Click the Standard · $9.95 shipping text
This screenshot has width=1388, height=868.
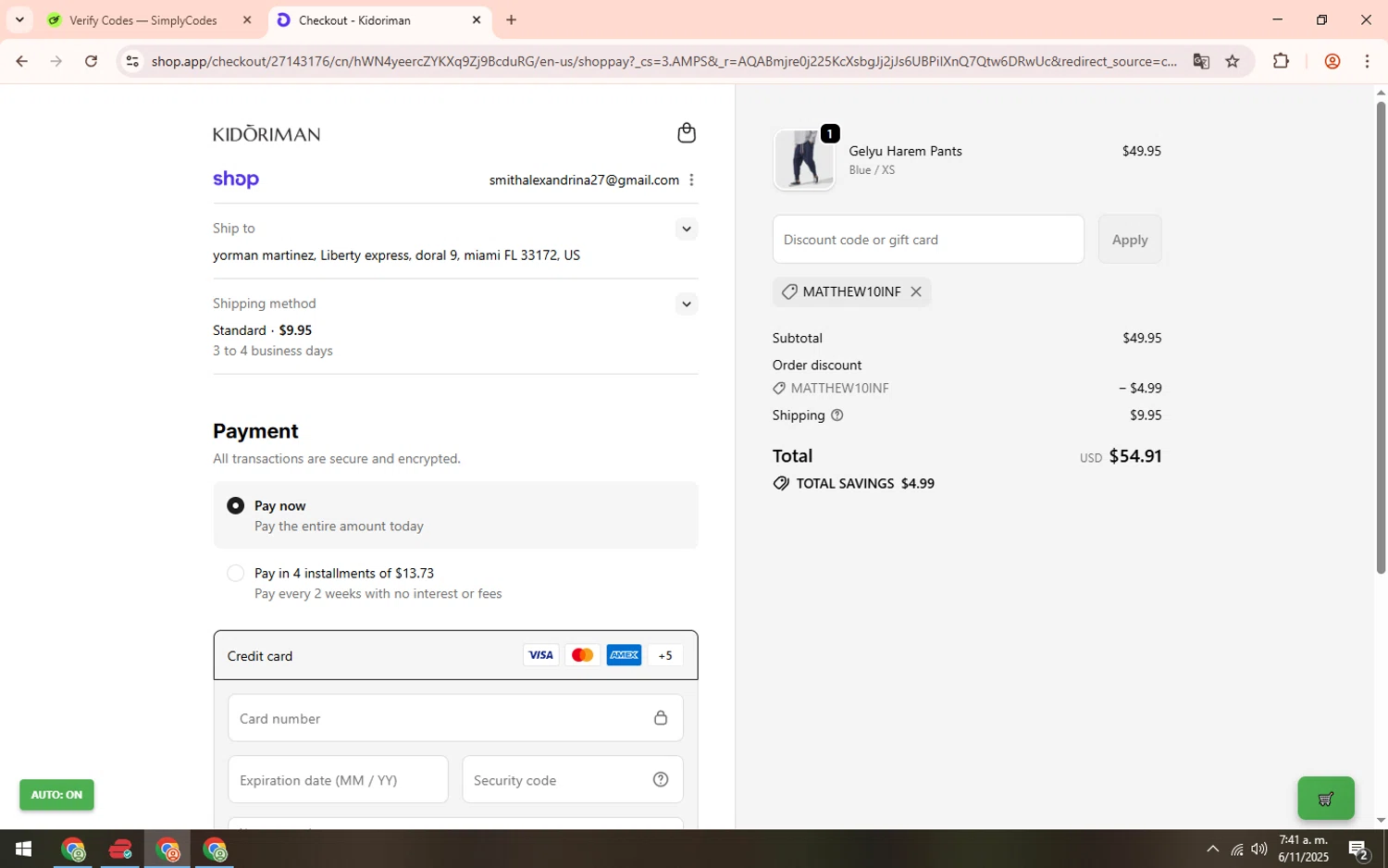coord(262,330)
